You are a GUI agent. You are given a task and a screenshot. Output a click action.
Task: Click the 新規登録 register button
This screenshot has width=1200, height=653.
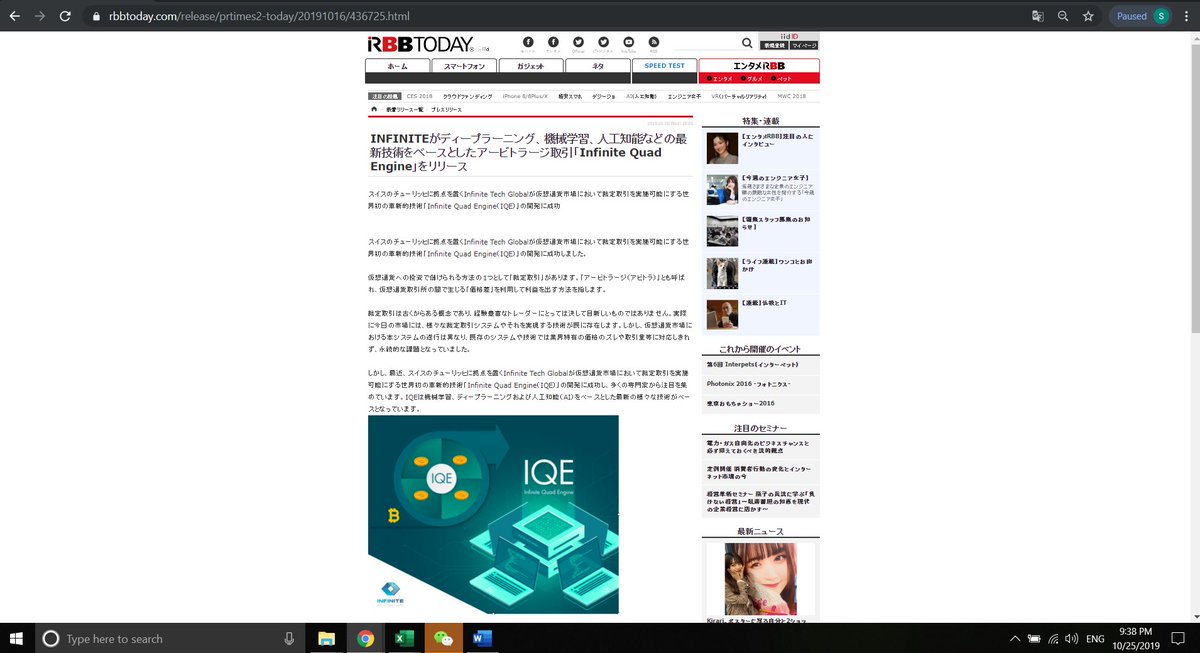774,46
